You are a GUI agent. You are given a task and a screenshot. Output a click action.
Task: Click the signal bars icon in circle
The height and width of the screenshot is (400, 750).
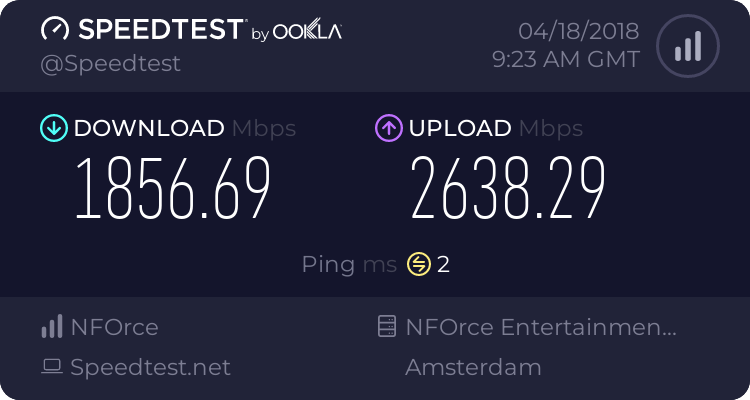[x=687, y=46]
